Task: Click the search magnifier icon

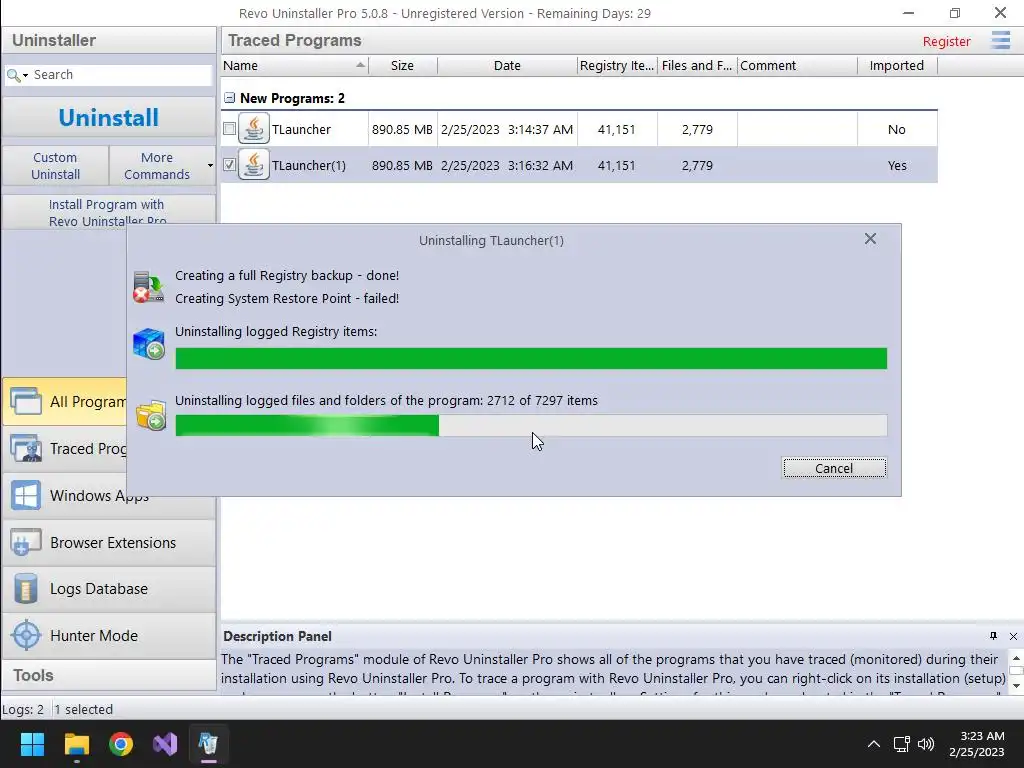Action: (x=12, y=75)
